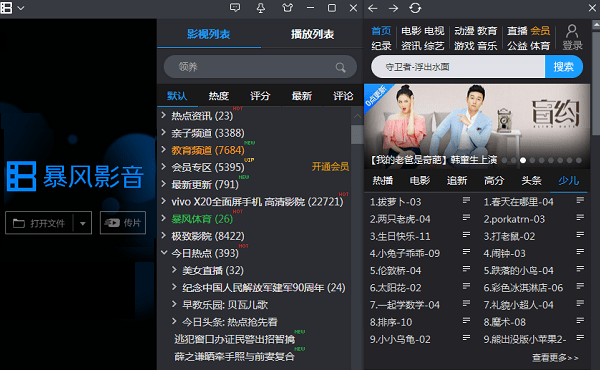Collapse 今日热点 (393) category
The image size is (600, 370).
pos(164,253)
